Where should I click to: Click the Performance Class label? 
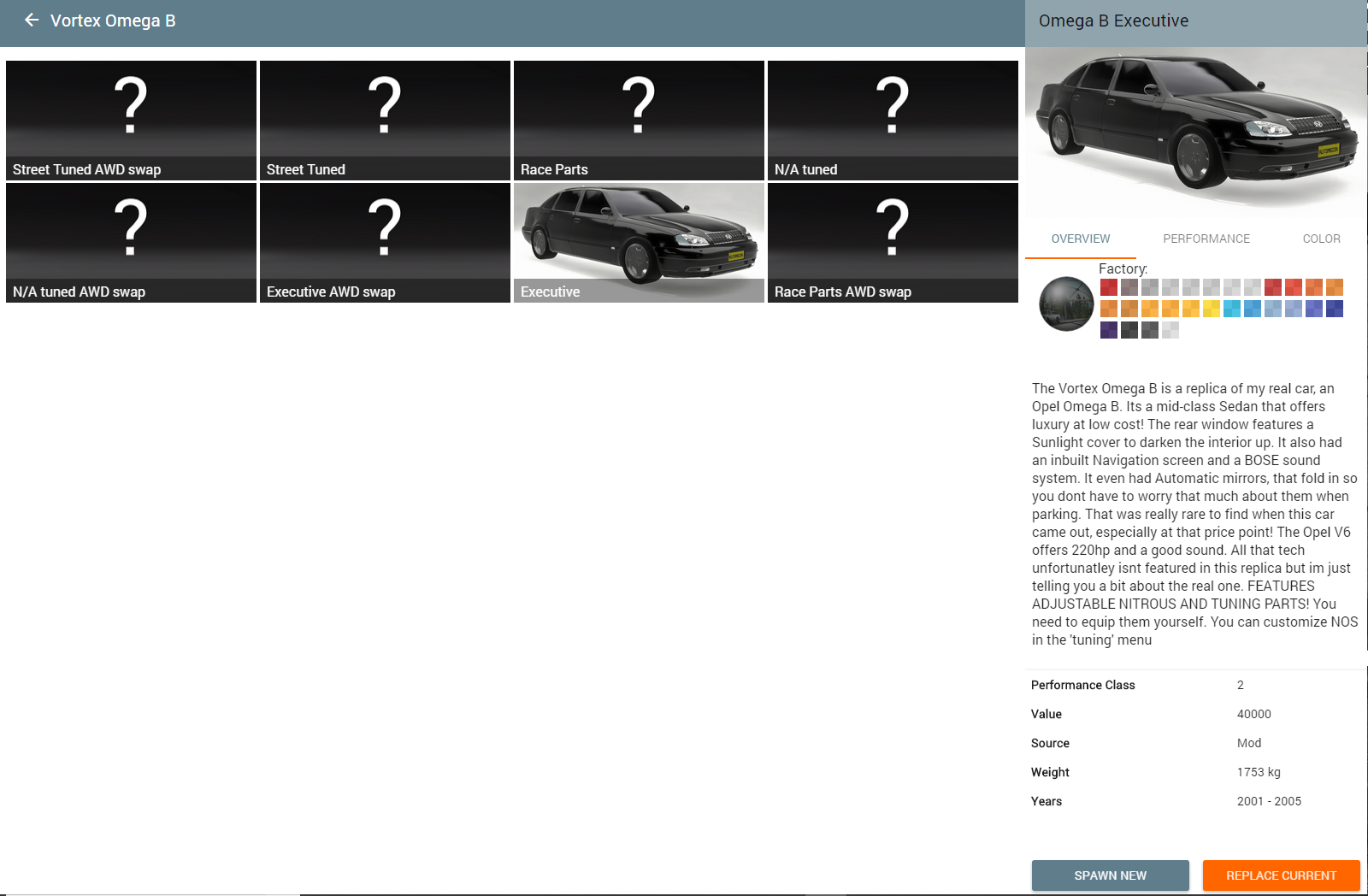click(1082, 685)
